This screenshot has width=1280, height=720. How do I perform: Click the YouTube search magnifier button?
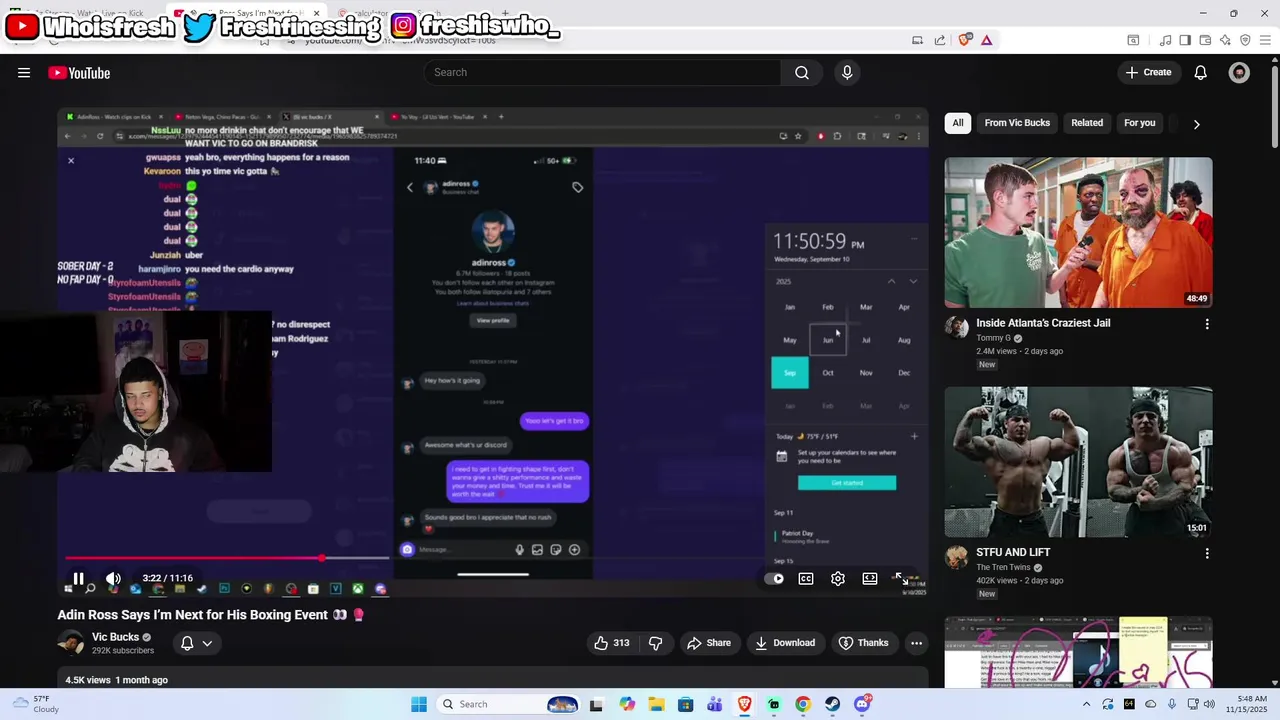pyautogui.click(x=802, y=72)
